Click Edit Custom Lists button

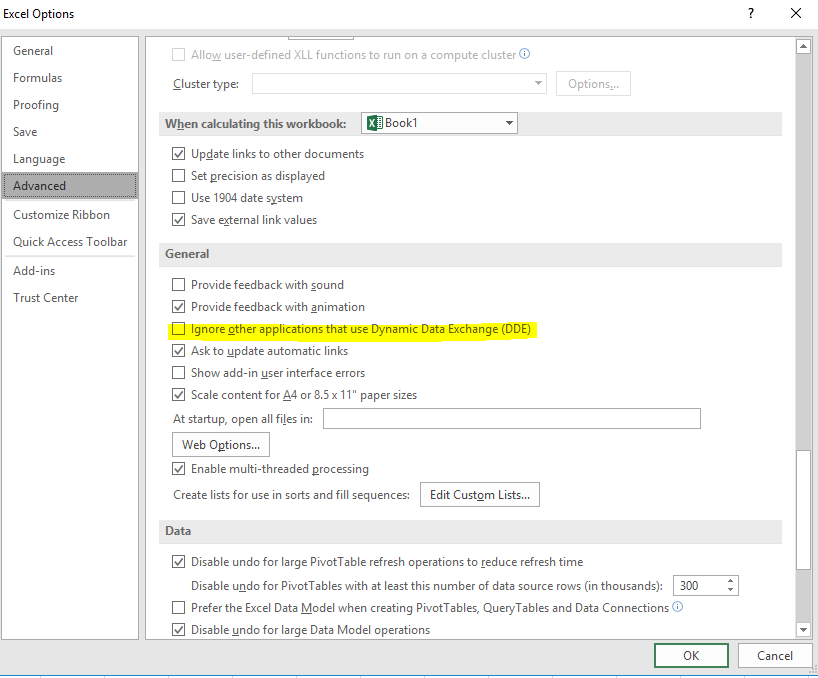[x=479, y=494]
